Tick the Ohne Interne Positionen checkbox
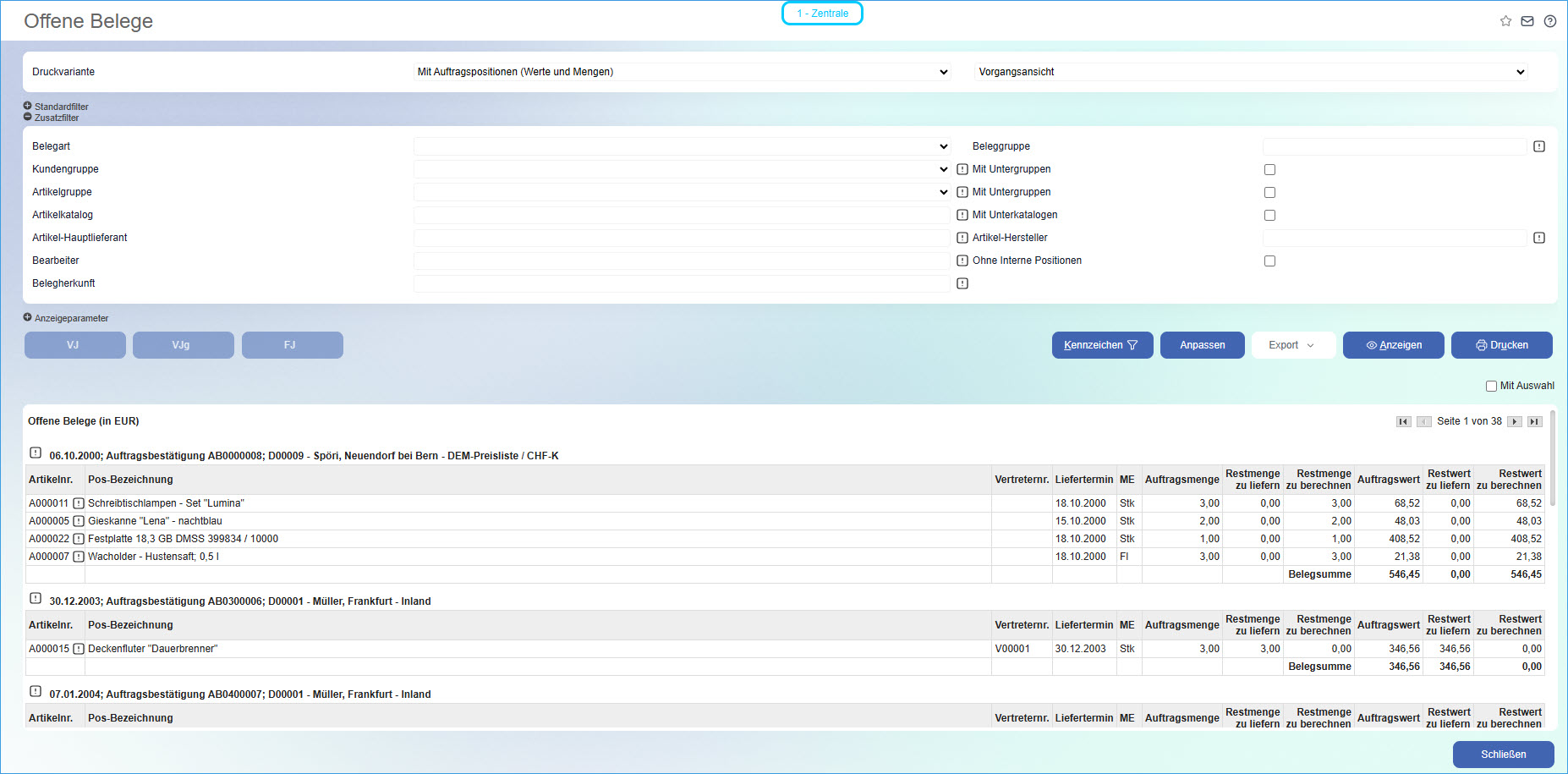The height and width of the screenshot is (774, 1568). tap(1269, 261)
